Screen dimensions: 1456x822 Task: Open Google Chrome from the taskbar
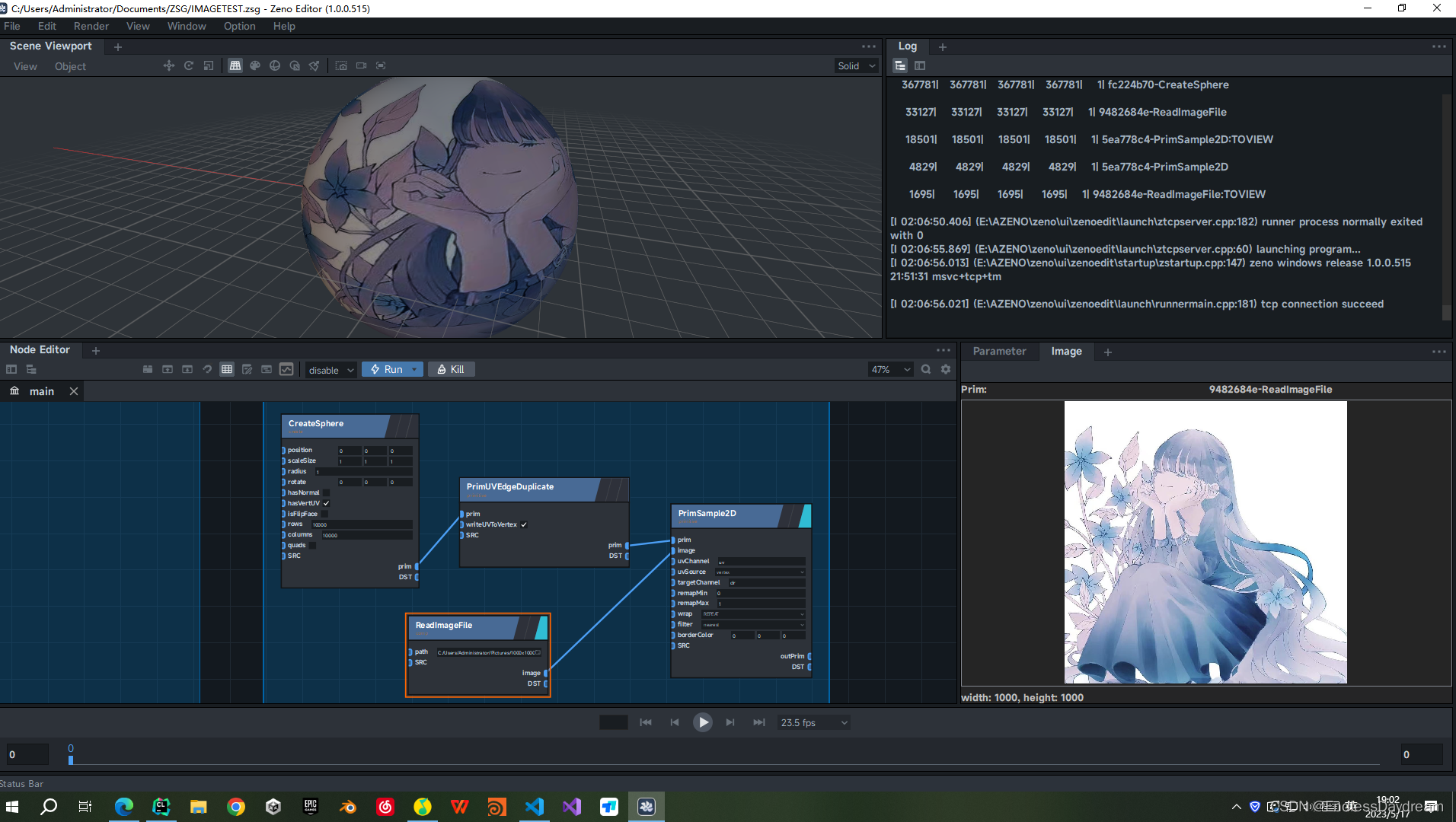click(236, 807)
